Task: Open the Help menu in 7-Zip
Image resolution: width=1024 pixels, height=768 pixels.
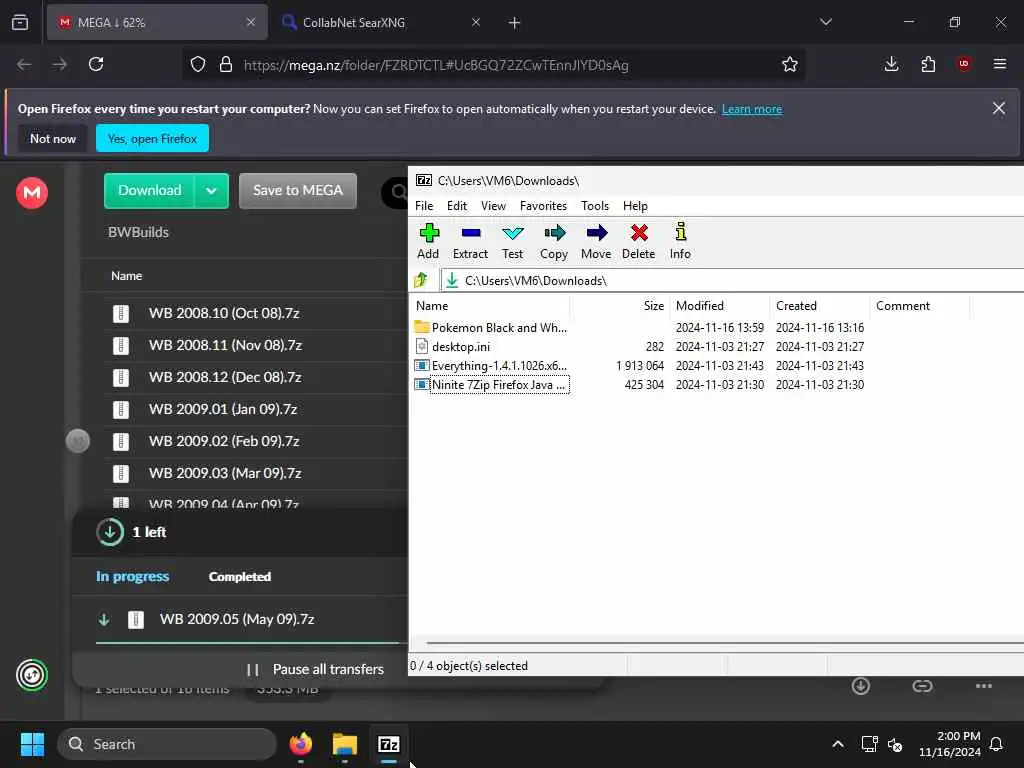Action: [x=635, y=206]
